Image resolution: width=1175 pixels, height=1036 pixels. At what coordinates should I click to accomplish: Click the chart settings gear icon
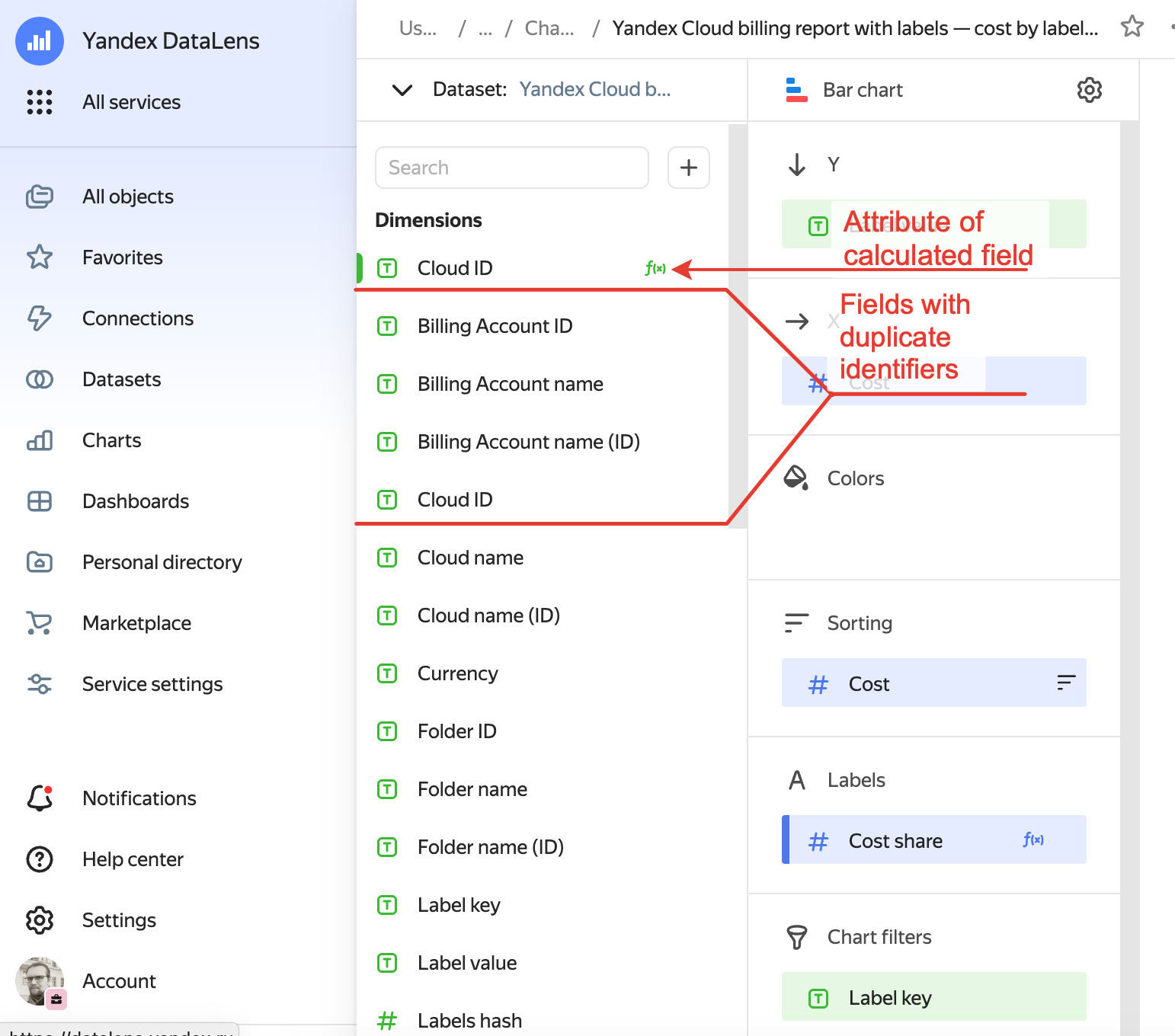pyautogui.click(x=1089, y=90)
